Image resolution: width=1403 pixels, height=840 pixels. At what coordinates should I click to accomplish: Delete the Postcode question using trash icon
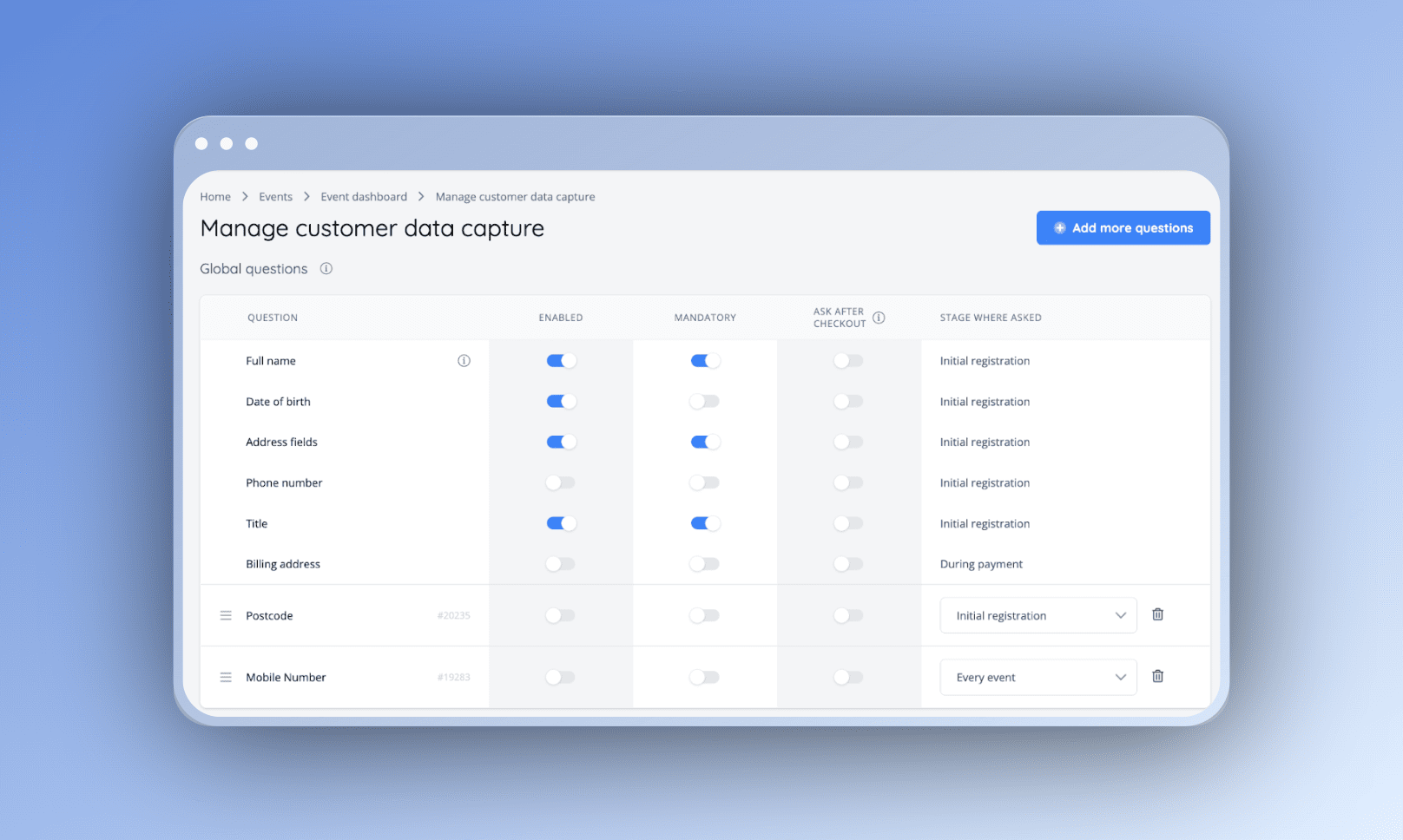(x=1157, y=614)
